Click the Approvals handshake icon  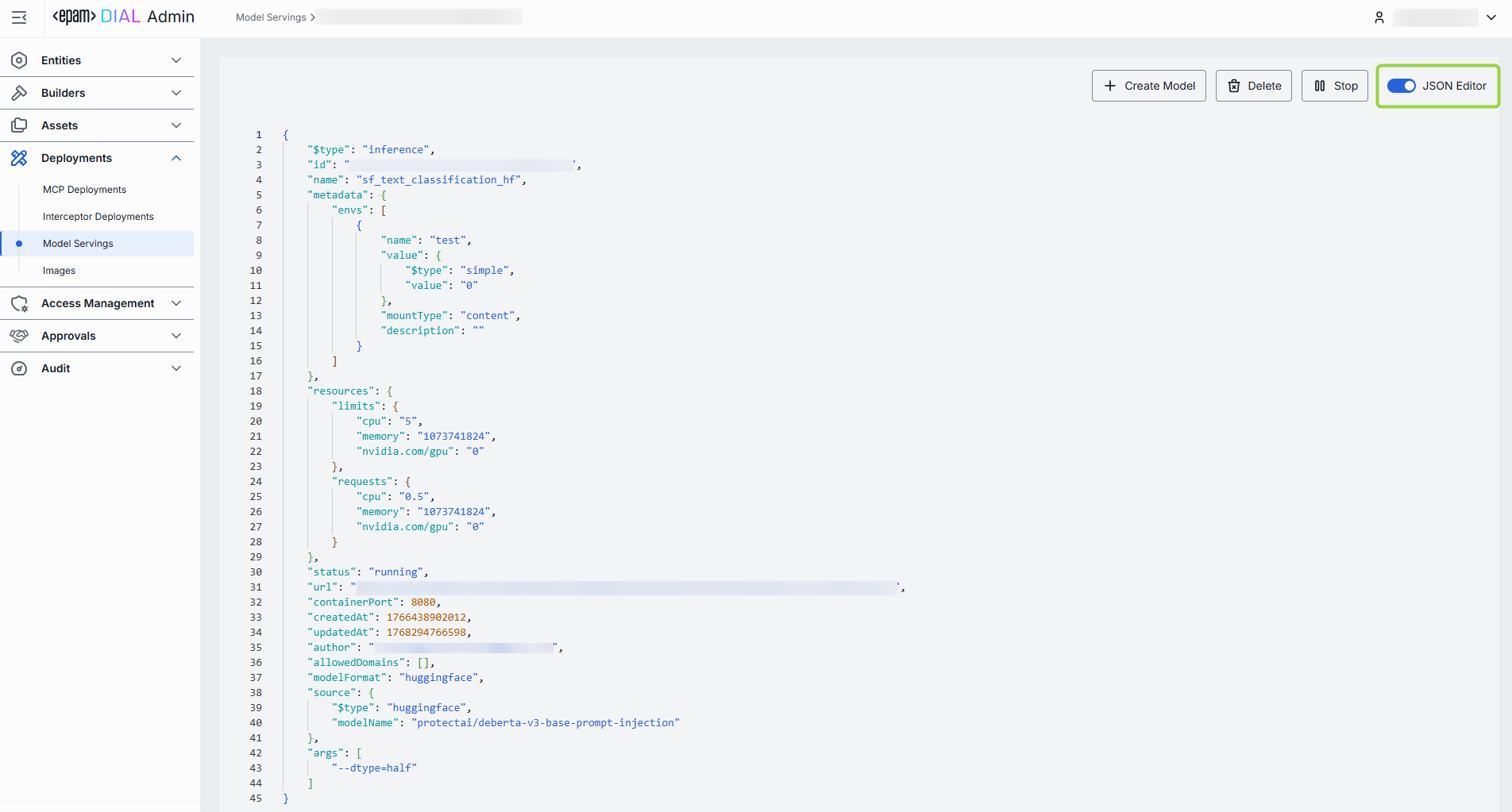(19, 336)
